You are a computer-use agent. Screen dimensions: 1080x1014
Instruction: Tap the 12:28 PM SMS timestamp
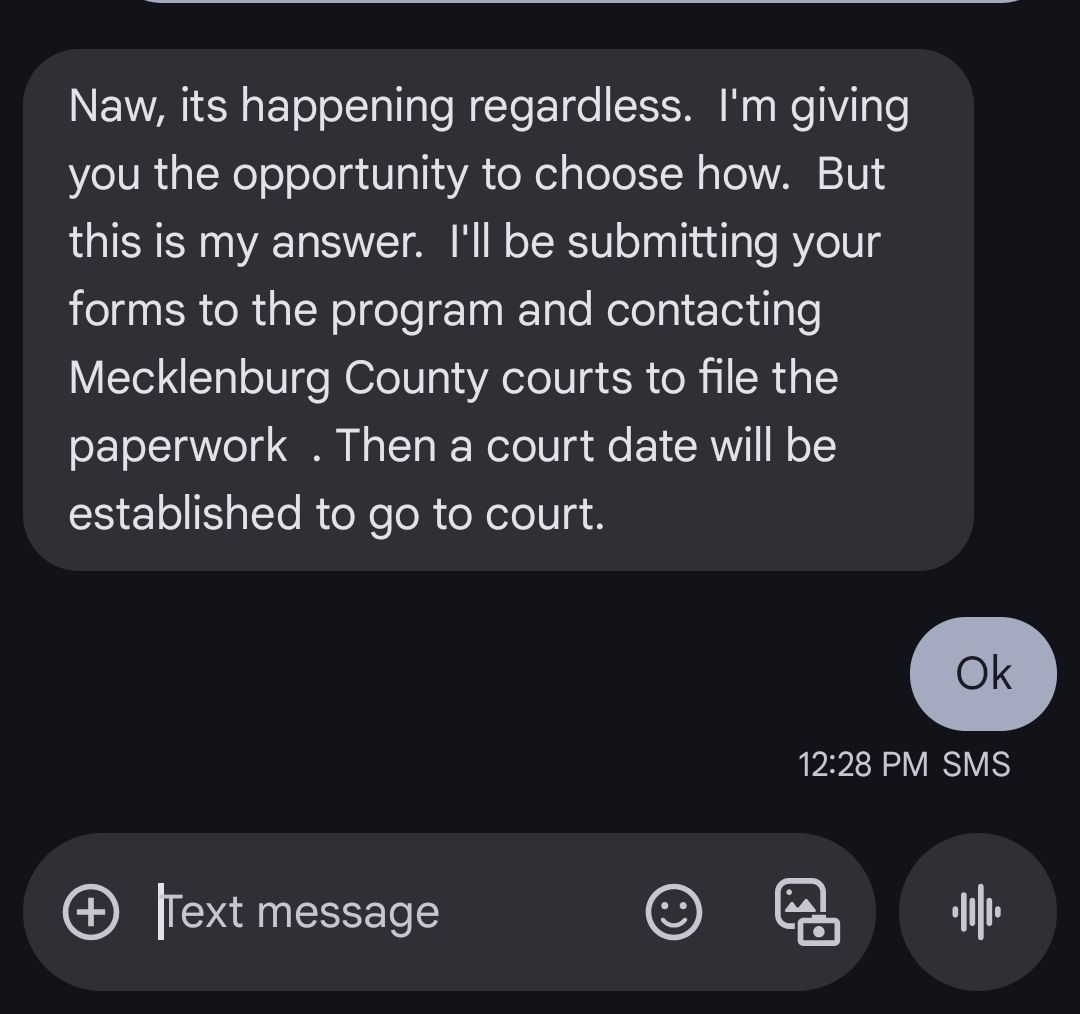[x=904, y=765]
